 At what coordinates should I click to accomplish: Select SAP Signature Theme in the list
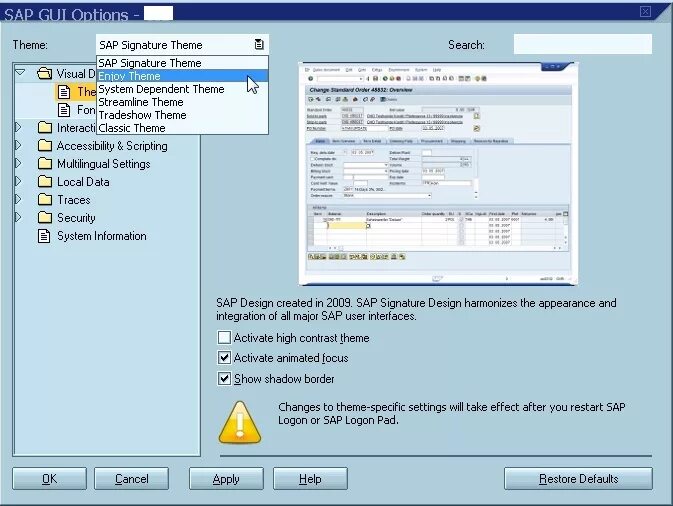click(182, 63)
